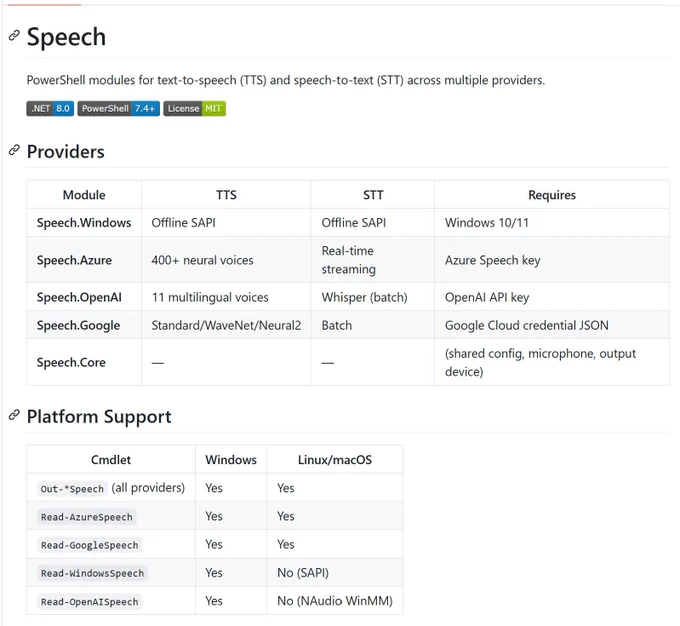
Task: Click Linux/macOS Yes in Read-GoogleSpeech row
Action: pos(335,544)
